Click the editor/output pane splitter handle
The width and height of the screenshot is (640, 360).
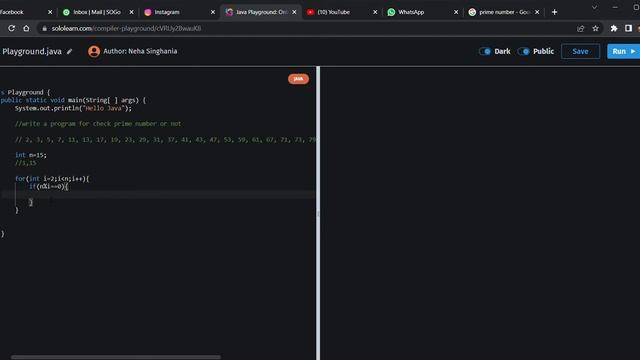[x=318, y=213]
